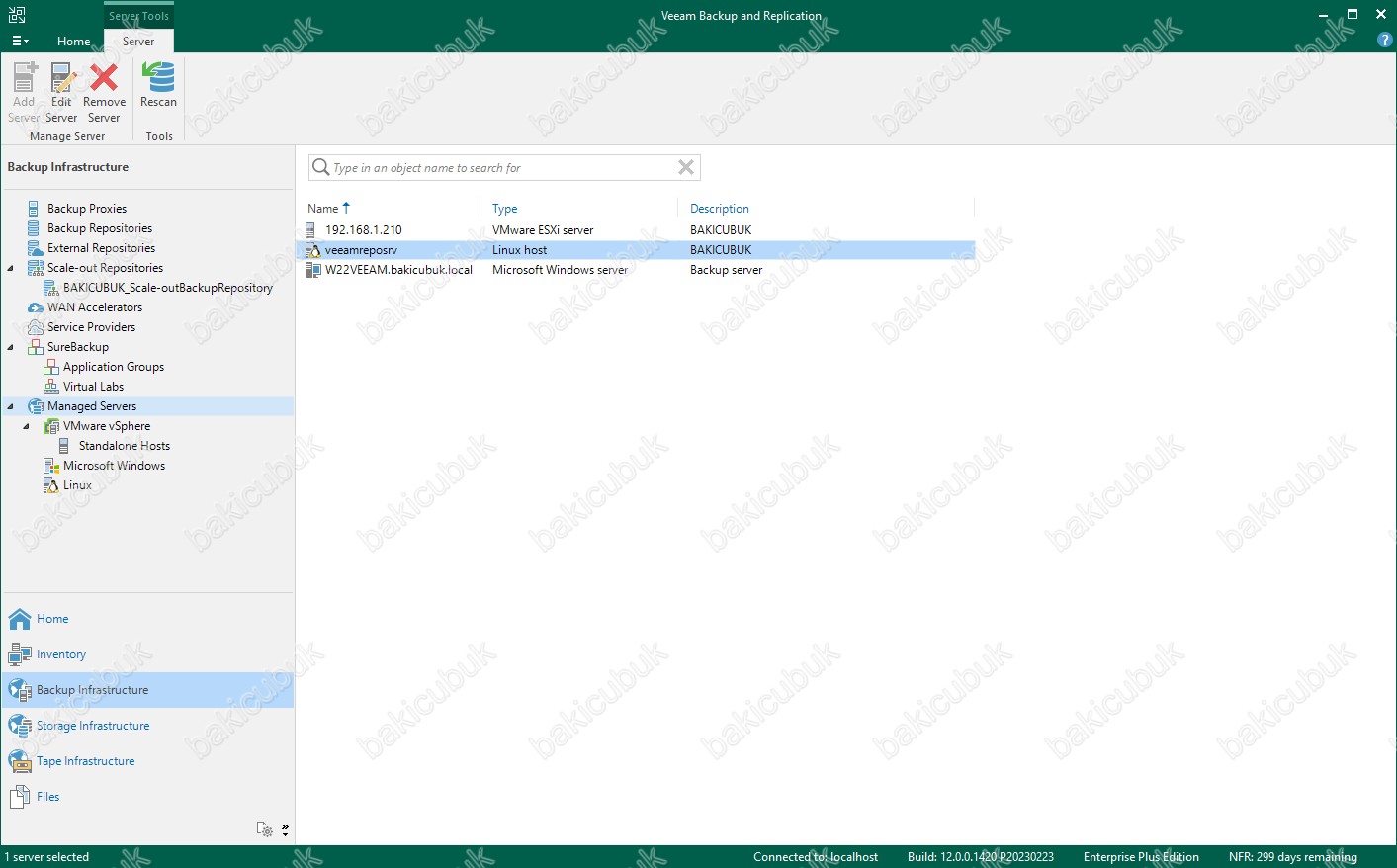Select External Repositories in the tree
Viewport: 1397px width, 868px height.
[x=101, y=248]
